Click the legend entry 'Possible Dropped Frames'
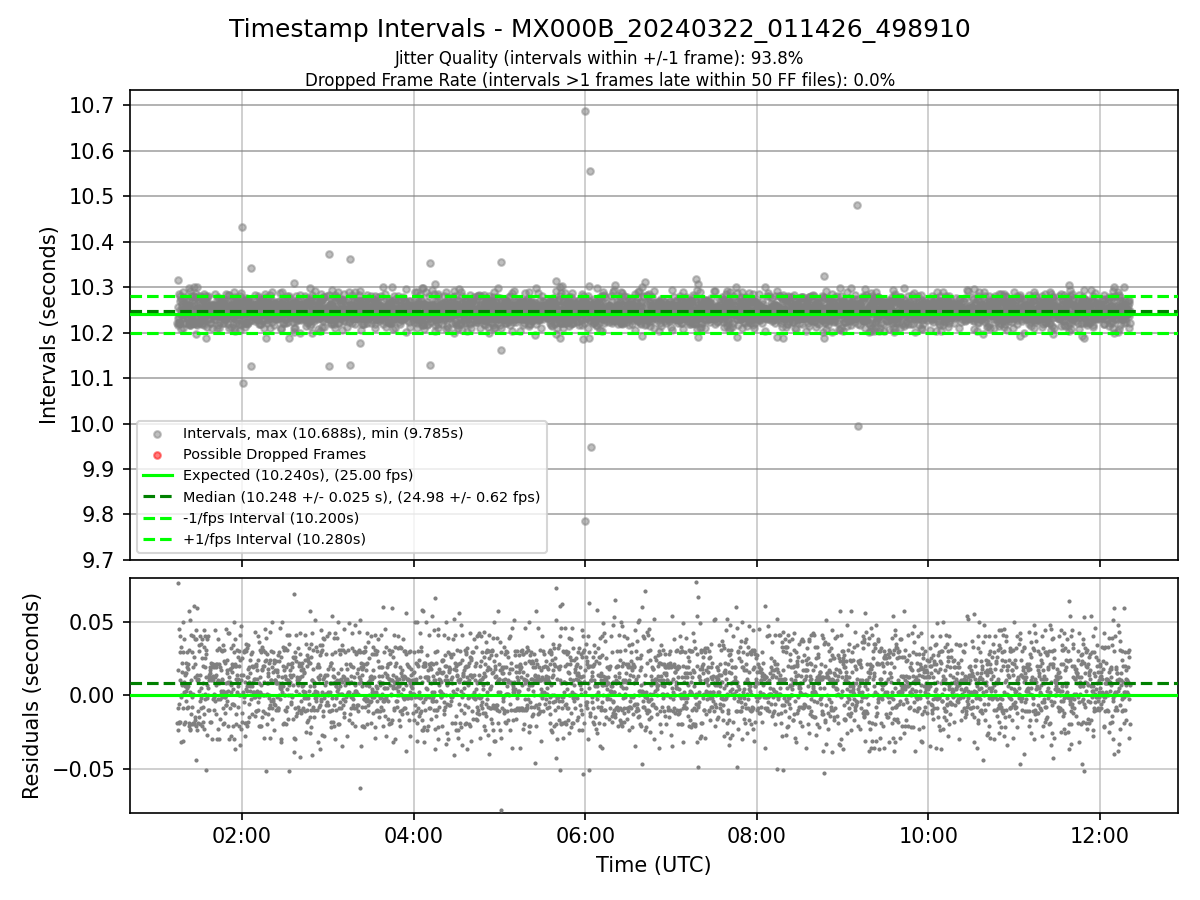 click(274, 454)
